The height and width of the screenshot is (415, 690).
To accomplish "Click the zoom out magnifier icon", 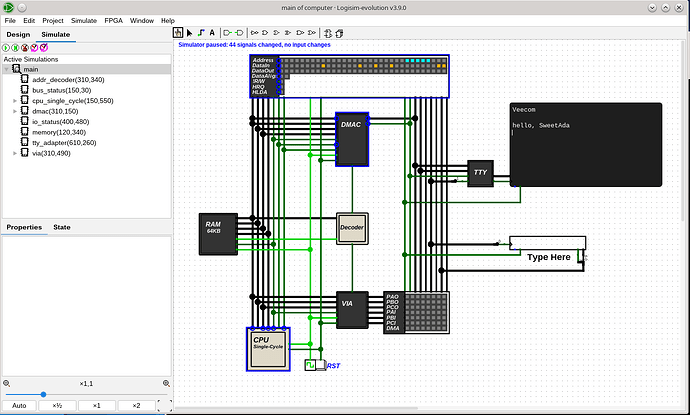I will coord(7,383).
